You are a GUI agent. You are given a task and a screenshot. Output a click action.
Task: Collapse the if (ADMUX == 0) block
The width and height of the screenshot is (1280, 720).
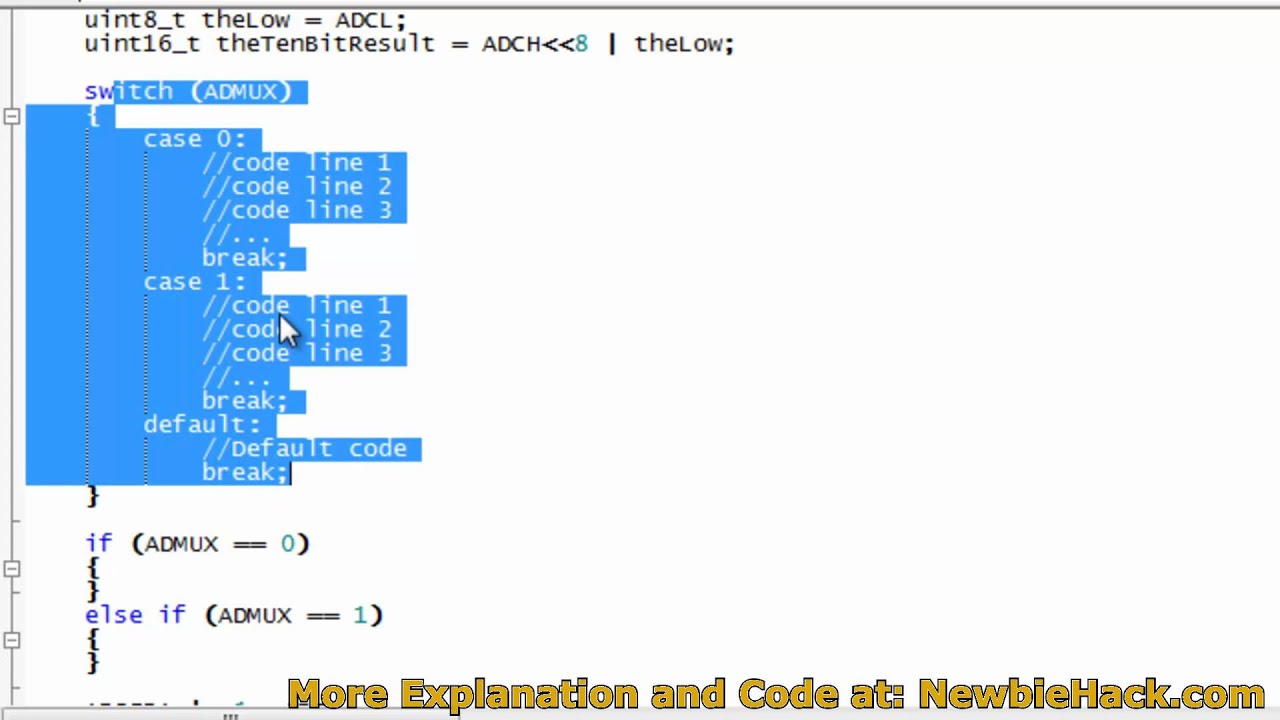[11, 569]
